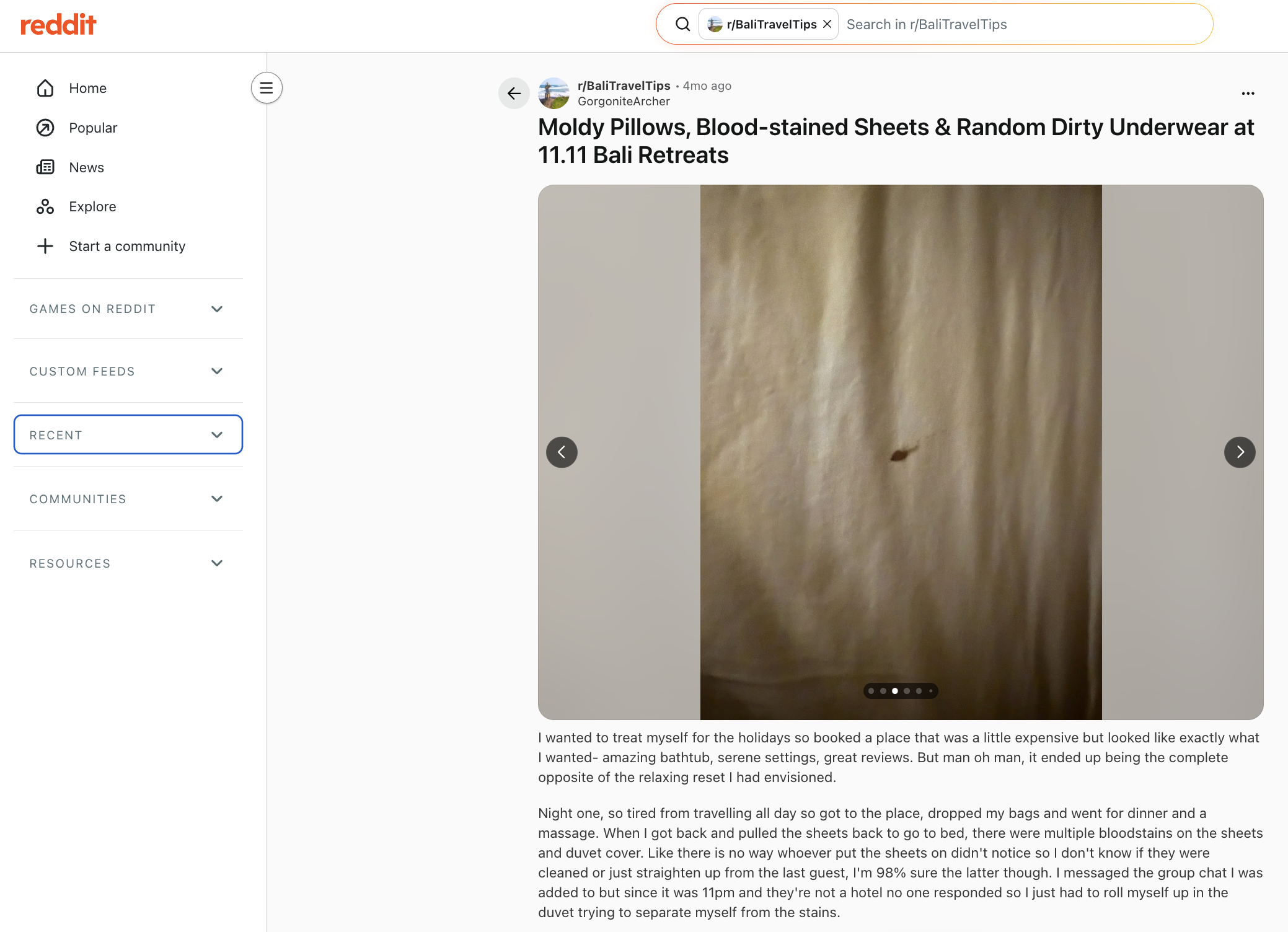Expand the Games on Reddit section
1288x932 pixels.
point(128,309)
